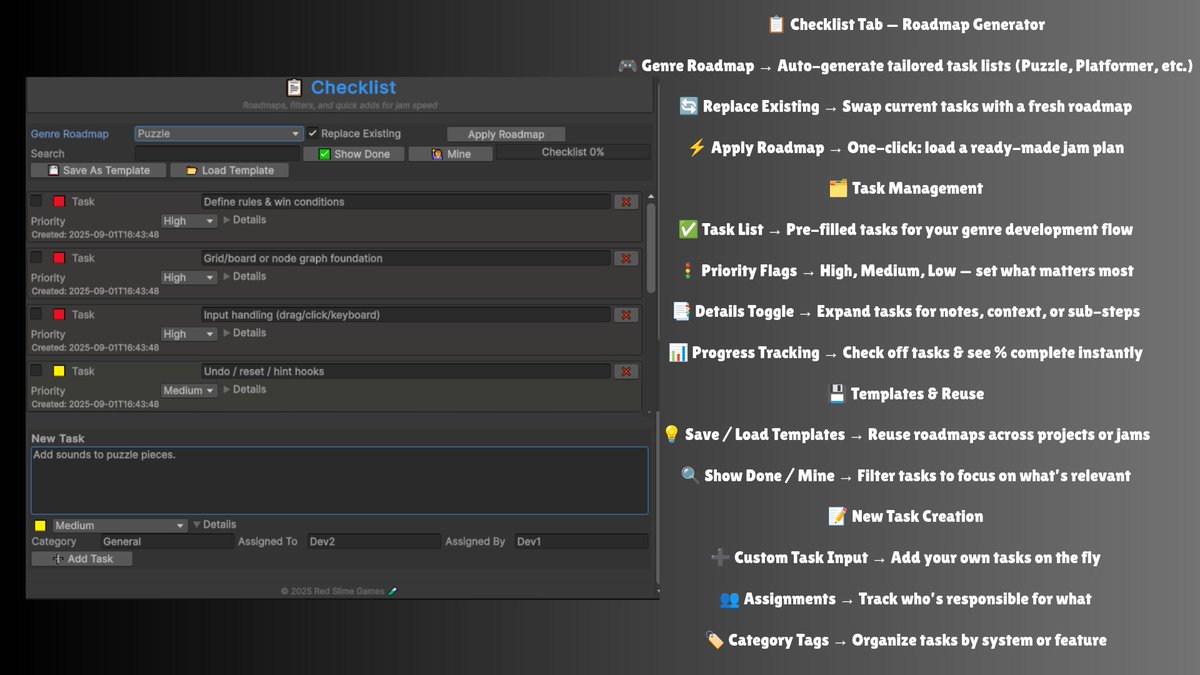Click the 'Task Management' heading on the right
Screen dimensions: 1200x675
(906, 188)
